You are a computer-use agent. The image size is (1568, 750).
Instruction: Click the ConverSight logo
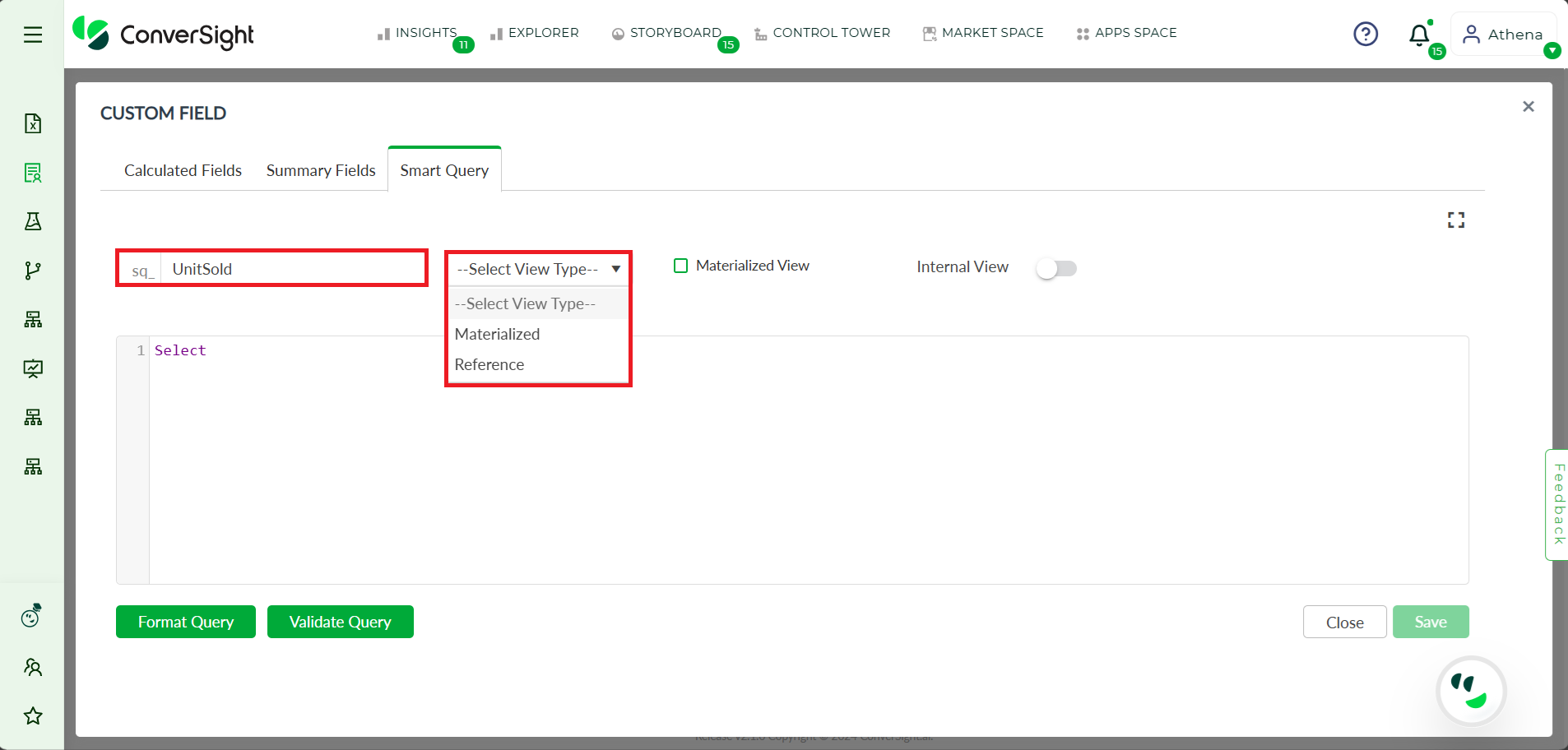click(163, 34)
